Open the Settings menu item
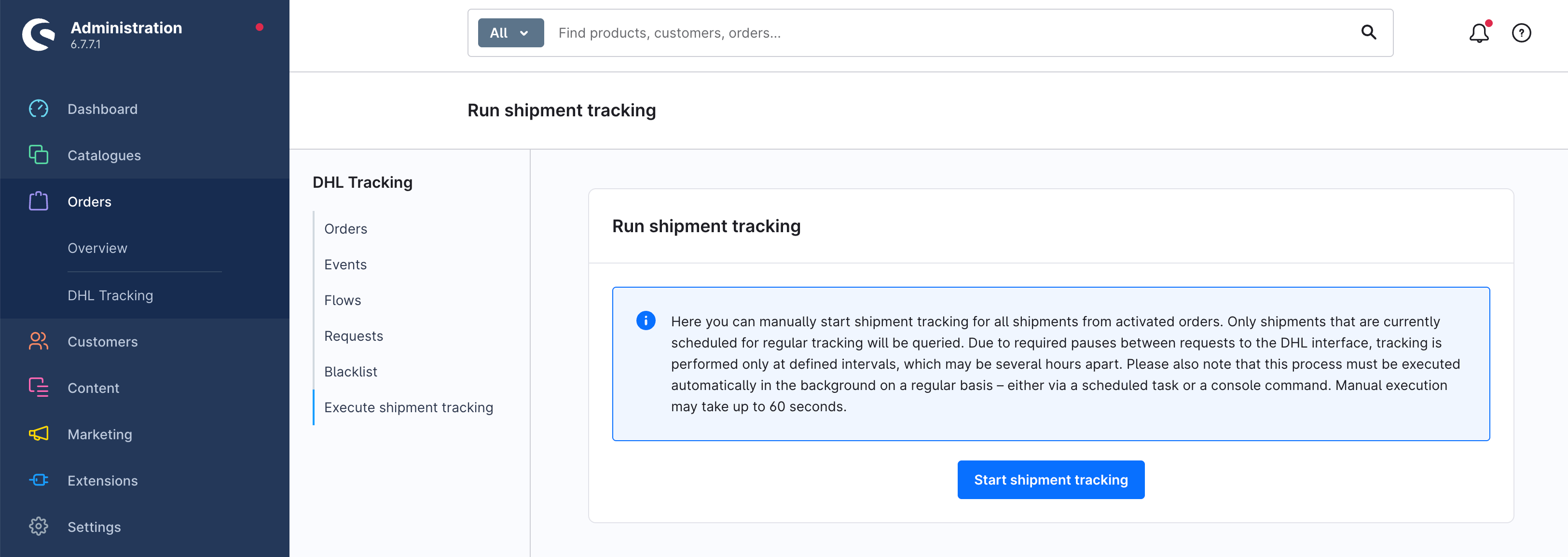This screenshot has height=557, width=1568. pyautogui.click(x=94, y=527)
